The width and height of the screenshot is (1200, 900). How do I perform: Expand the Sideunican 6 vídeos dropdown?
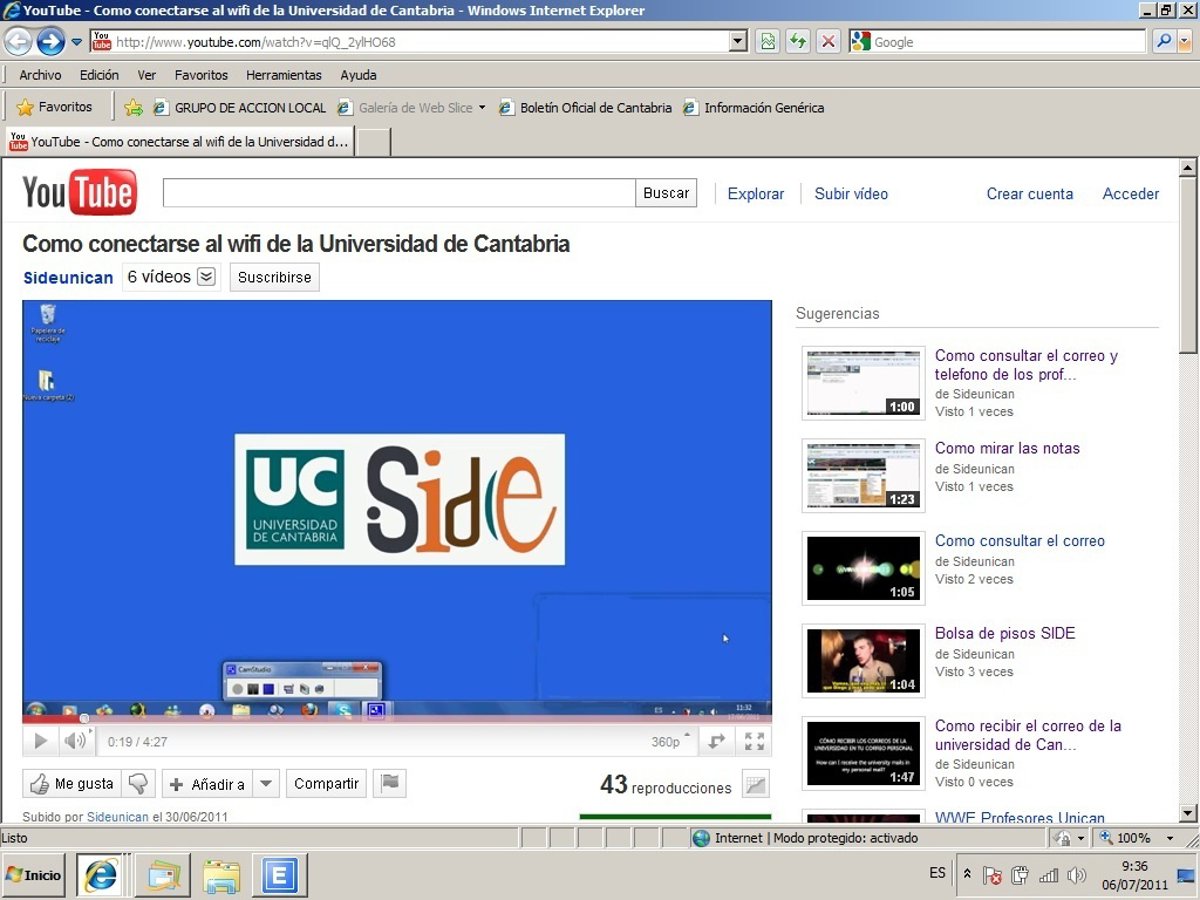click(x=206, y=277)
